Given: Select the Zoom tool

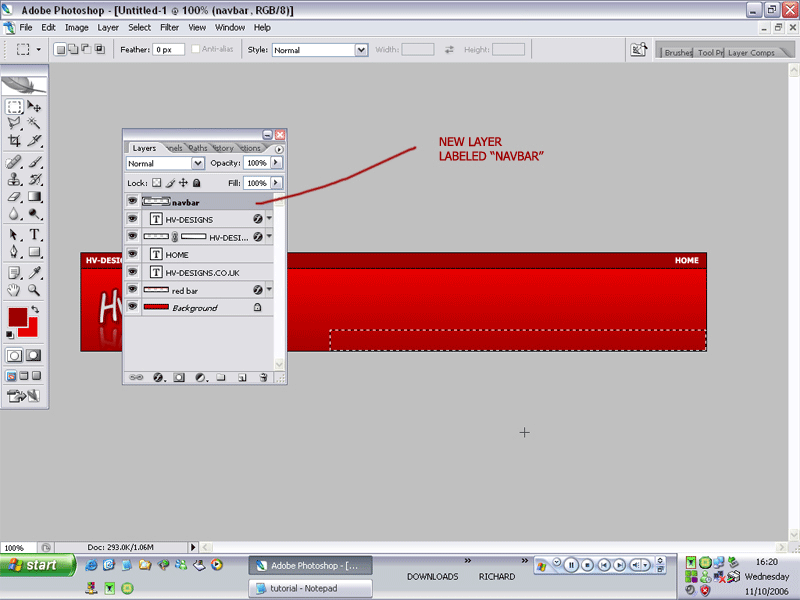Looking at the screenshot, I should pos(34,290).
